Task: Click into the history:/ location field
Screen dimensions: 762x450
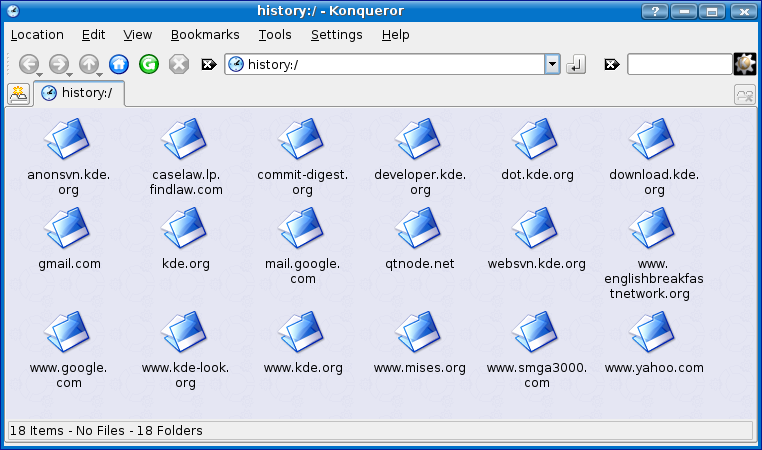Action: click(x=384, y=64)
